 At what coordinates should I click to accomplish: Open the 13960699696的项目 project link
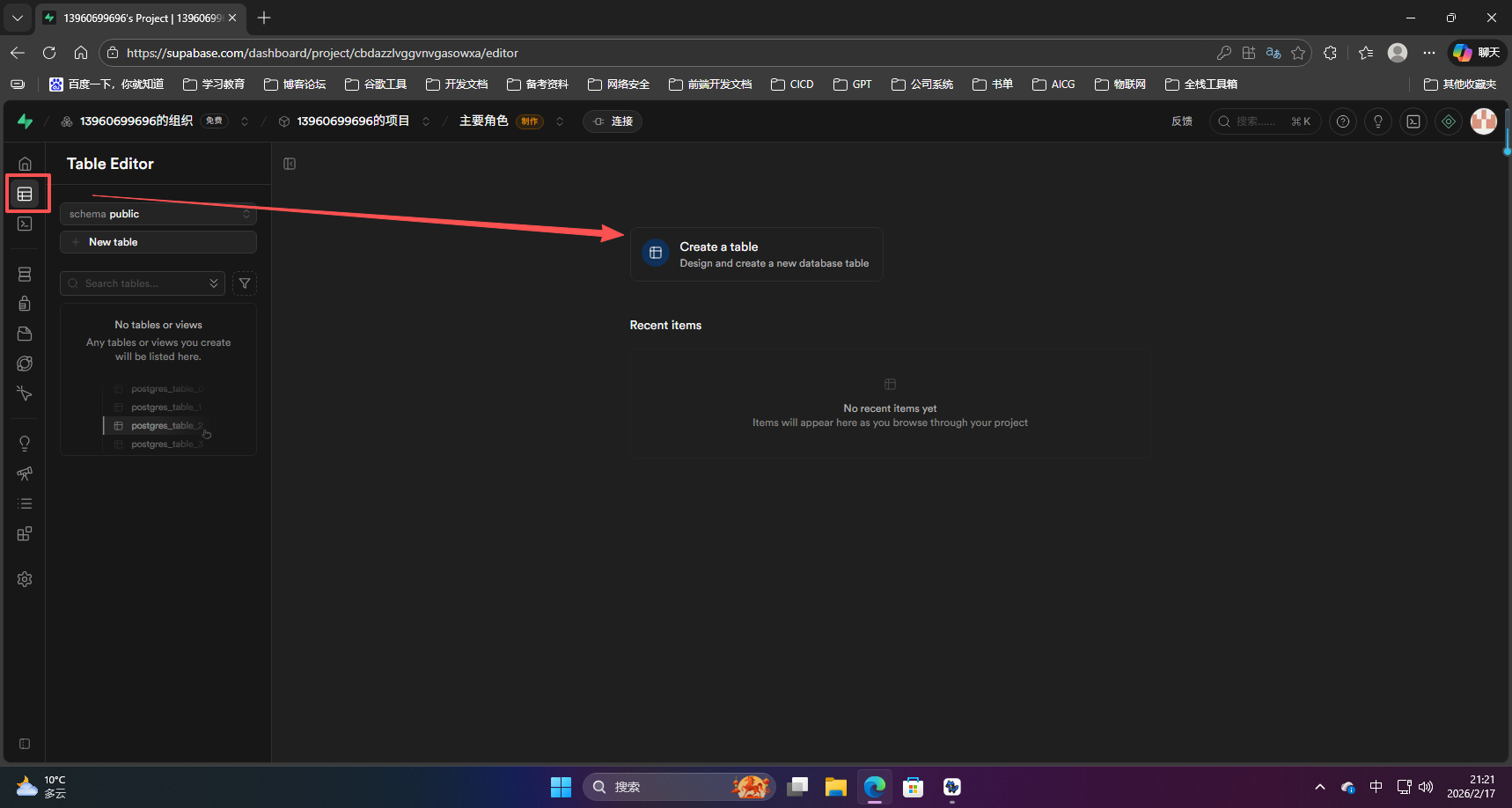(353, 121)
